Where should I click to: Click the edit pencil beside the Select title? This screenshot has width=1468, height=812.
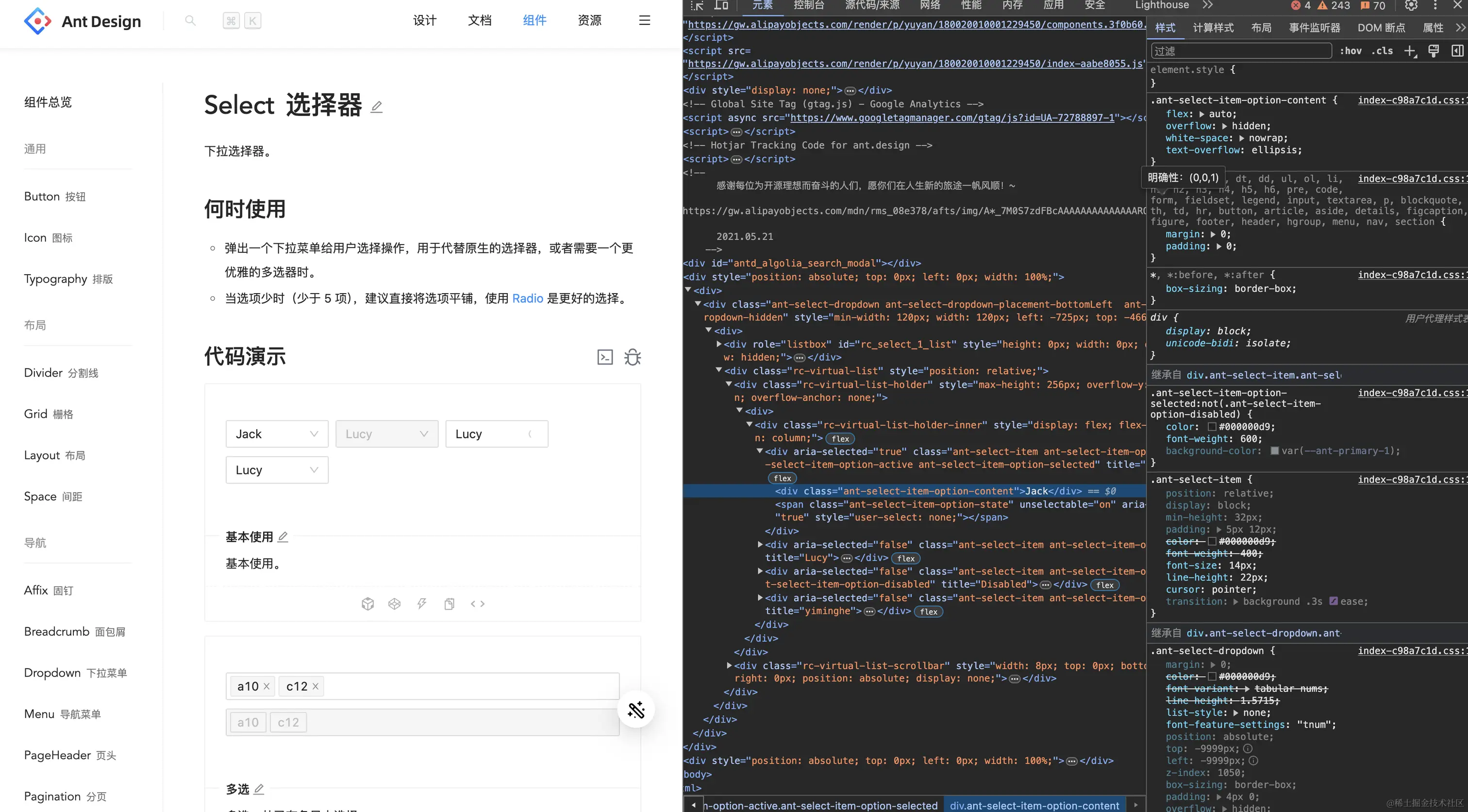tap(376, 107)
